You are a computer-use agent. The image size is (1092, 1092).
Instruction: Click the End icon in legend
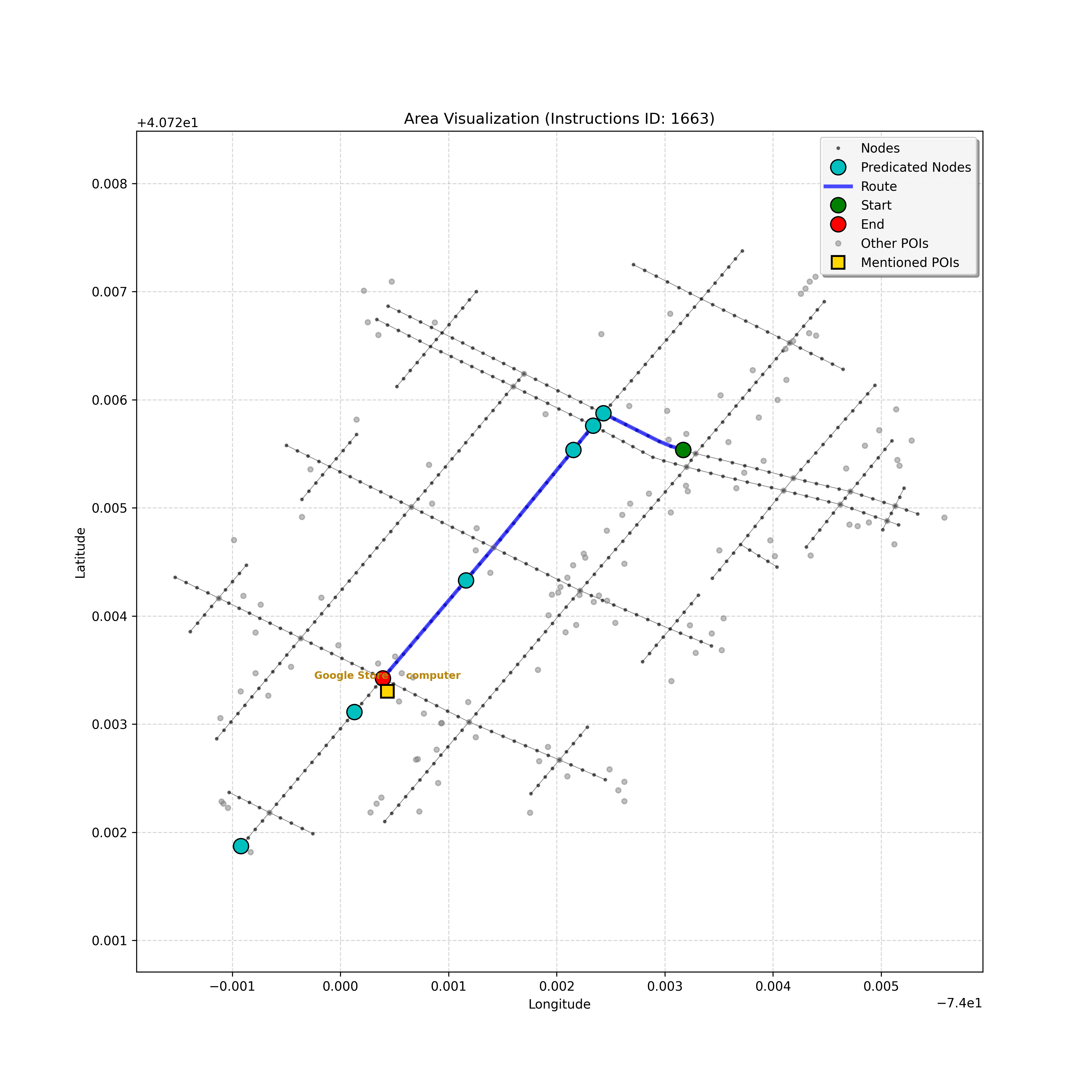point(838,224)
